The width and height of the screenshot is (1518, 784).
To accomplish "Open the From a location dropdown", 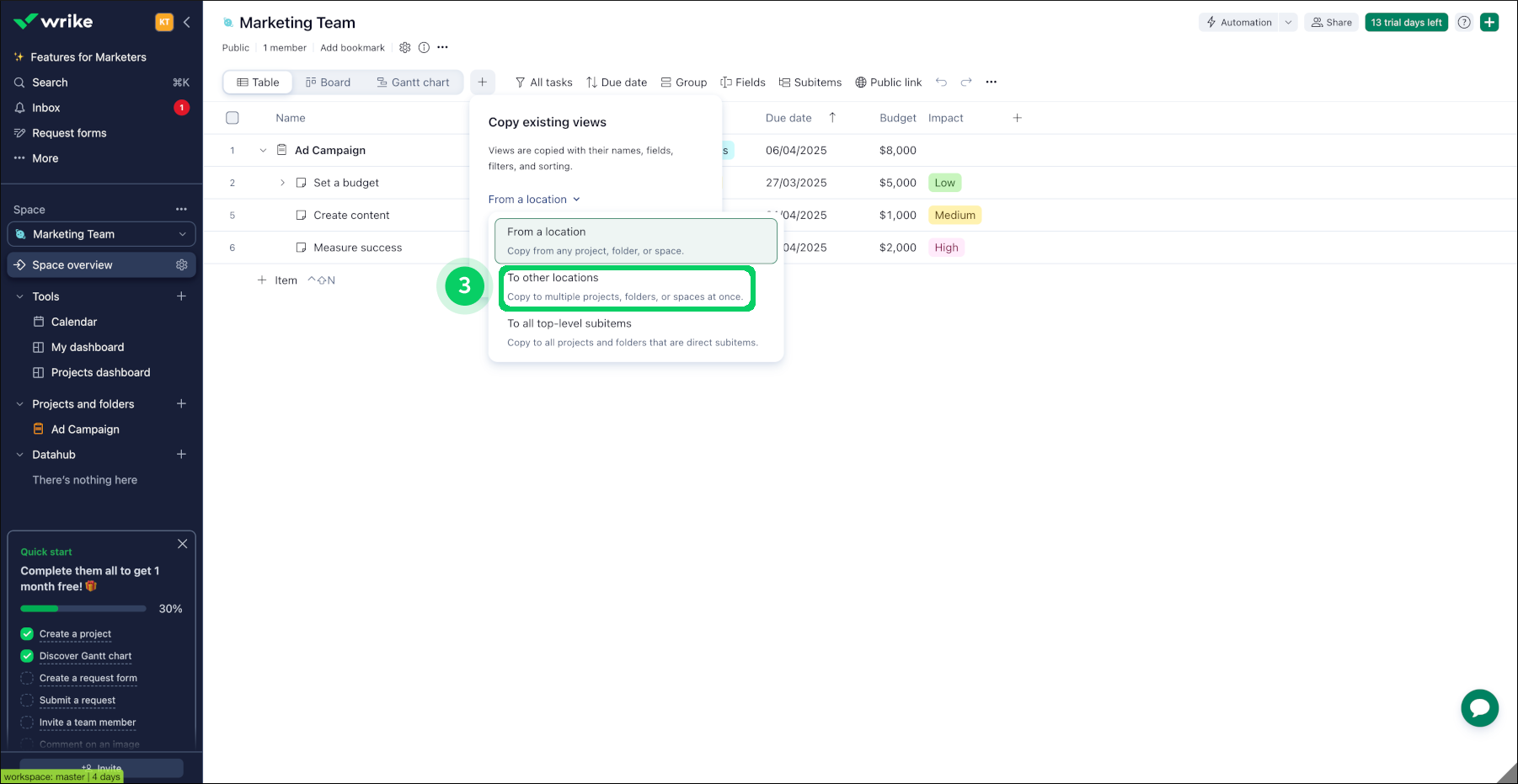I will pyautogui.click(x=534, y=200).
